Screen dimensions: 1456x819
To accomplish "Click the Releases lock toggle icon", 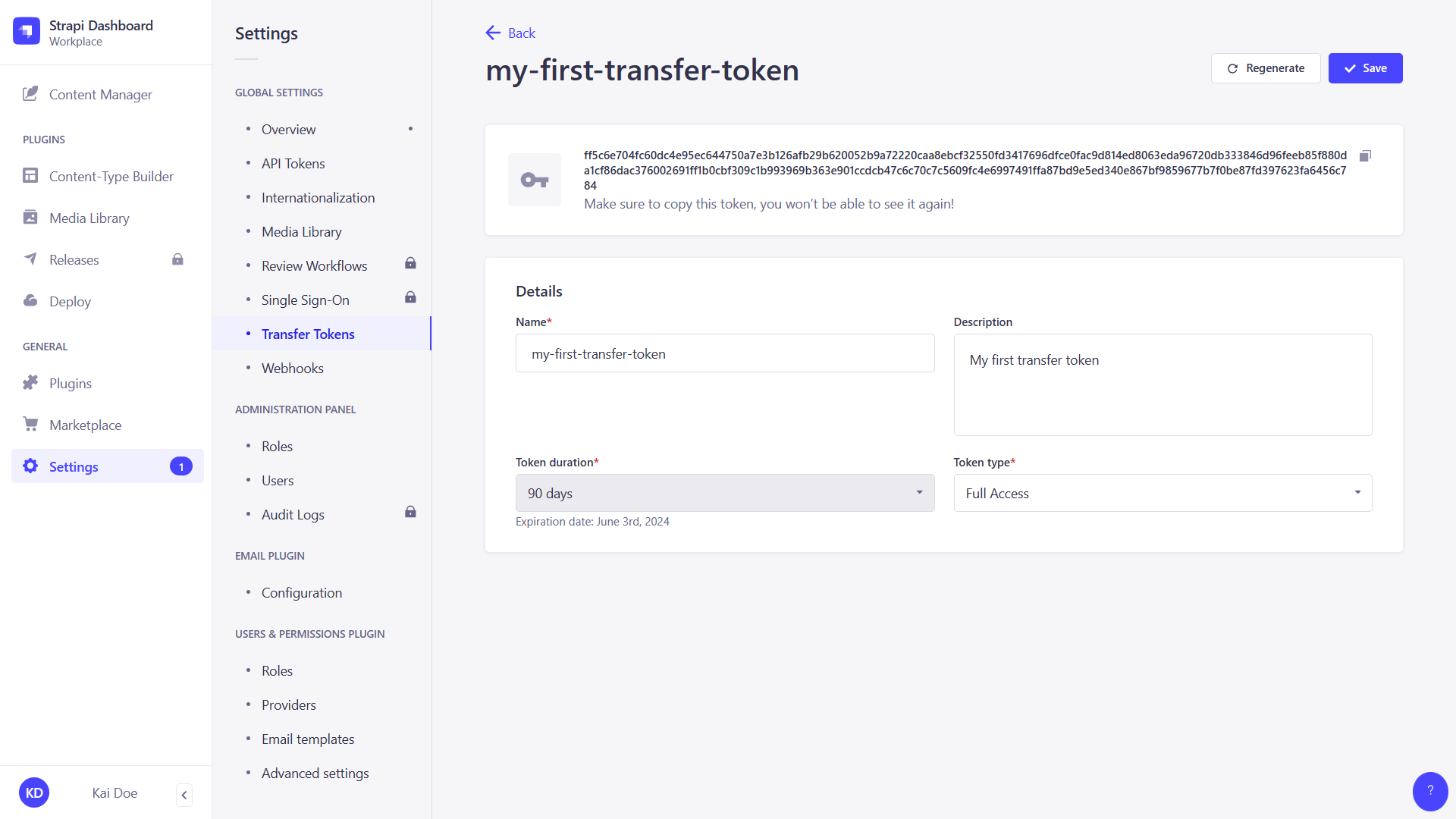I will pyautogui.click(x=177, y=259).
